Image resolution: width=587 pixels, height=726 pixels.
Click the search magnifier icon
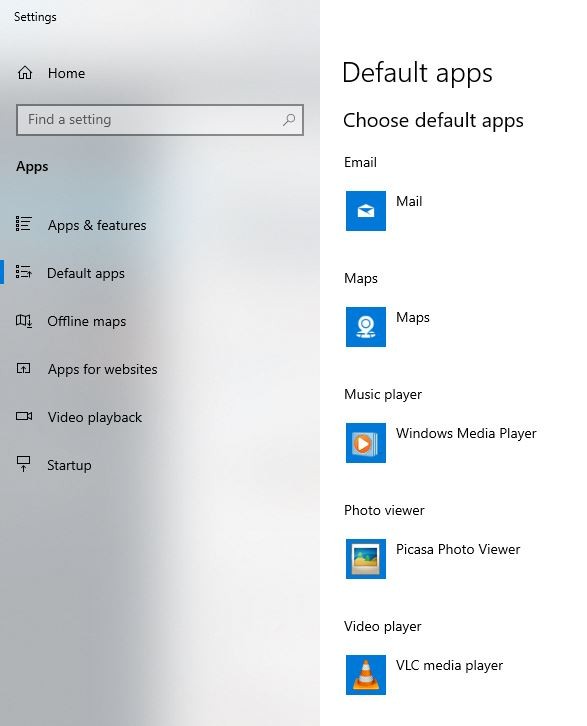[x=289, y=120]
